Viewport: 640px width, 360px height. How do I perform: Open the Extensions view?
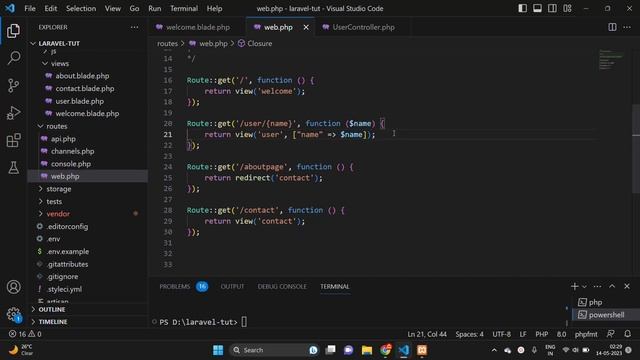click(x=13, y=140)
